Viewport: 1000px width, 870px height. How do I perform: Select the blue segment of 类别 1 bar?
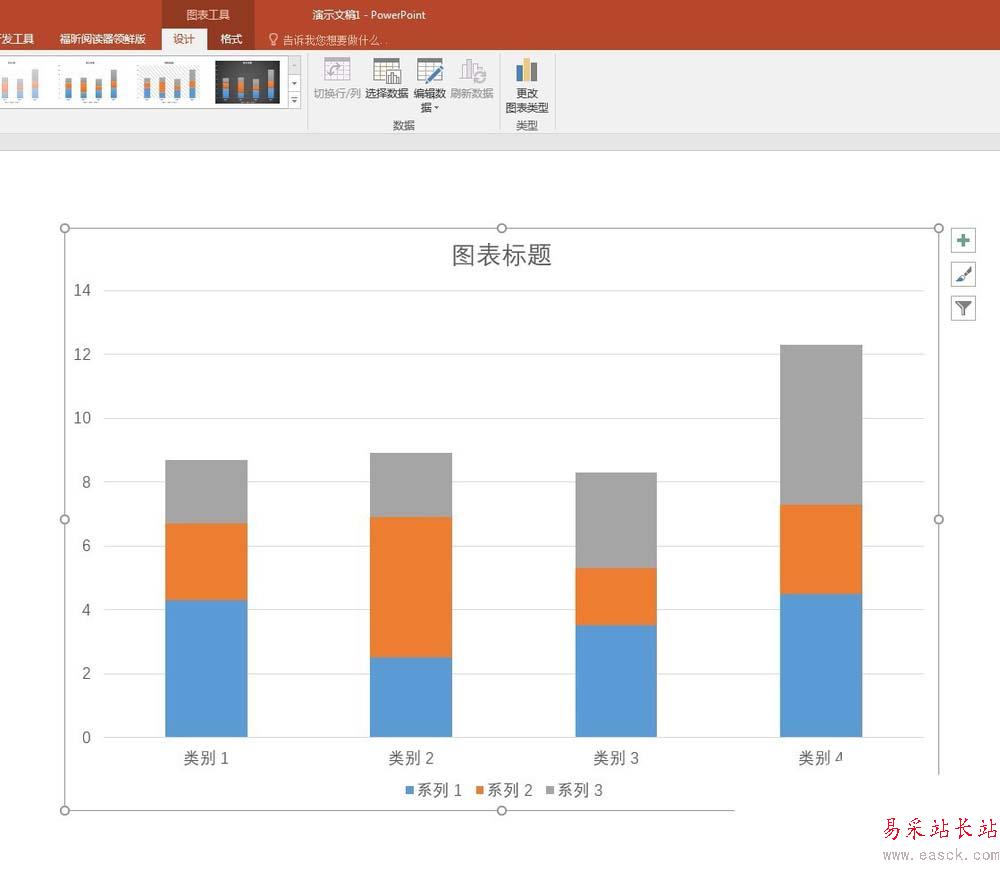point(206,668)
